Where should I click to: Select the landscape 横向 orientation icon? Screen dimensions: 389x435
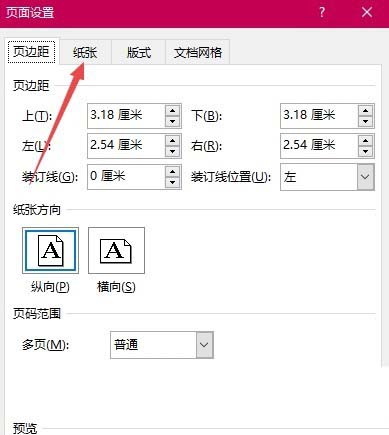[x=116, y=251]
